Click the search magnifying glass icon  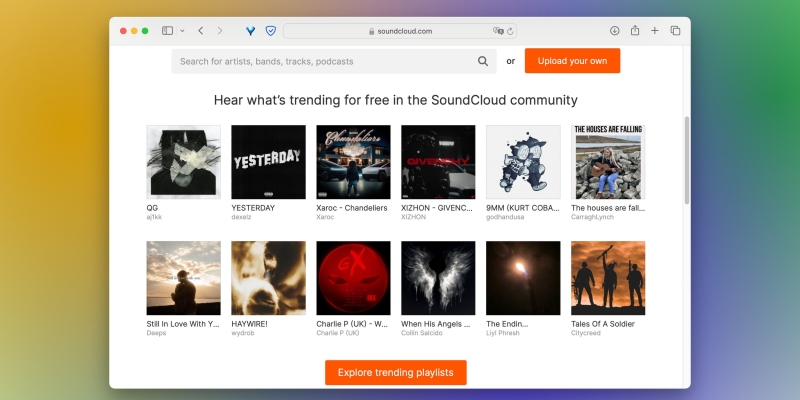tap(483, 61)
